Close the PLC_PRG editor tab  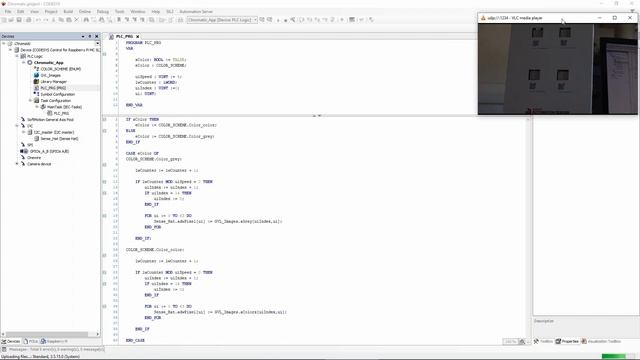click(x=138, y=36)
